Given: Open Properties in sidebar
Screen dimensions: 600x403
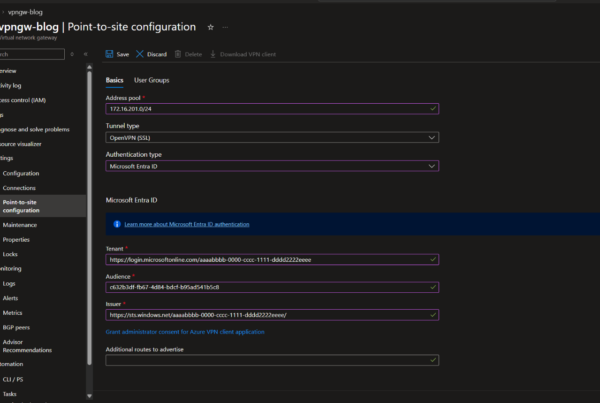Looking at the screenshot, I should click(16, 240).
